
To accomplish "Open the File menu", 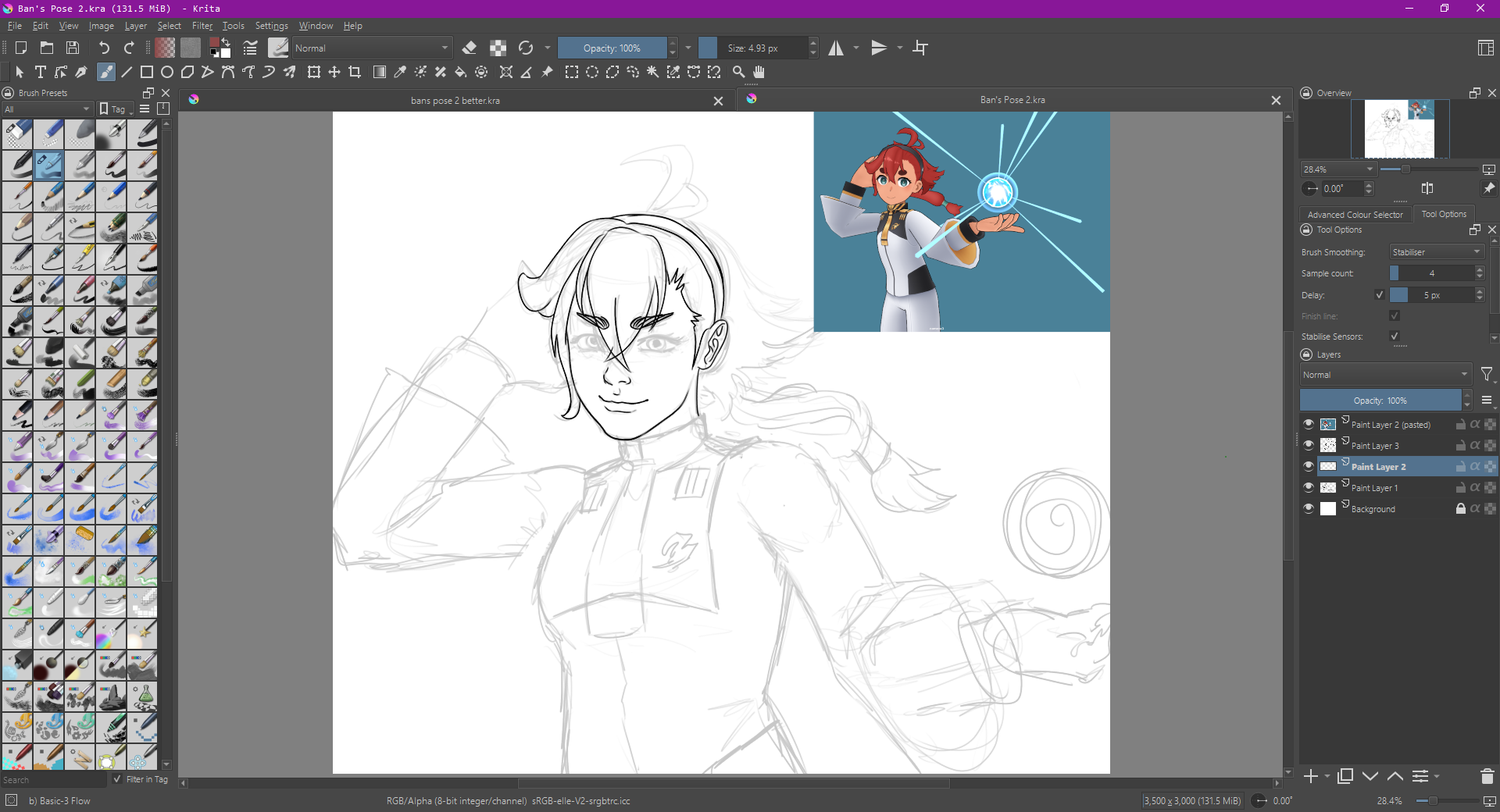I will point(15,26).
